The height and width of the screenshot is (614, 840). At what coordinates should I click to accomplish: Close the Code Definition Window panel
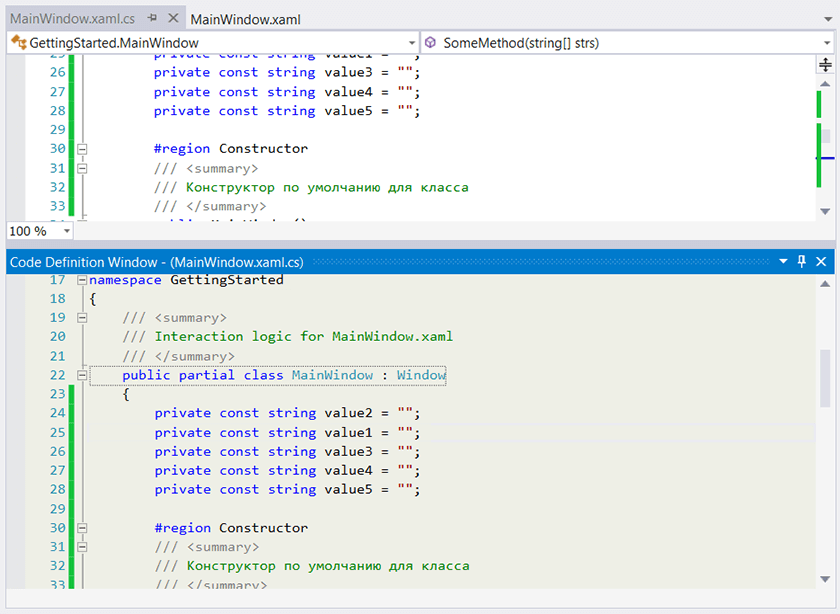(821, 261)
